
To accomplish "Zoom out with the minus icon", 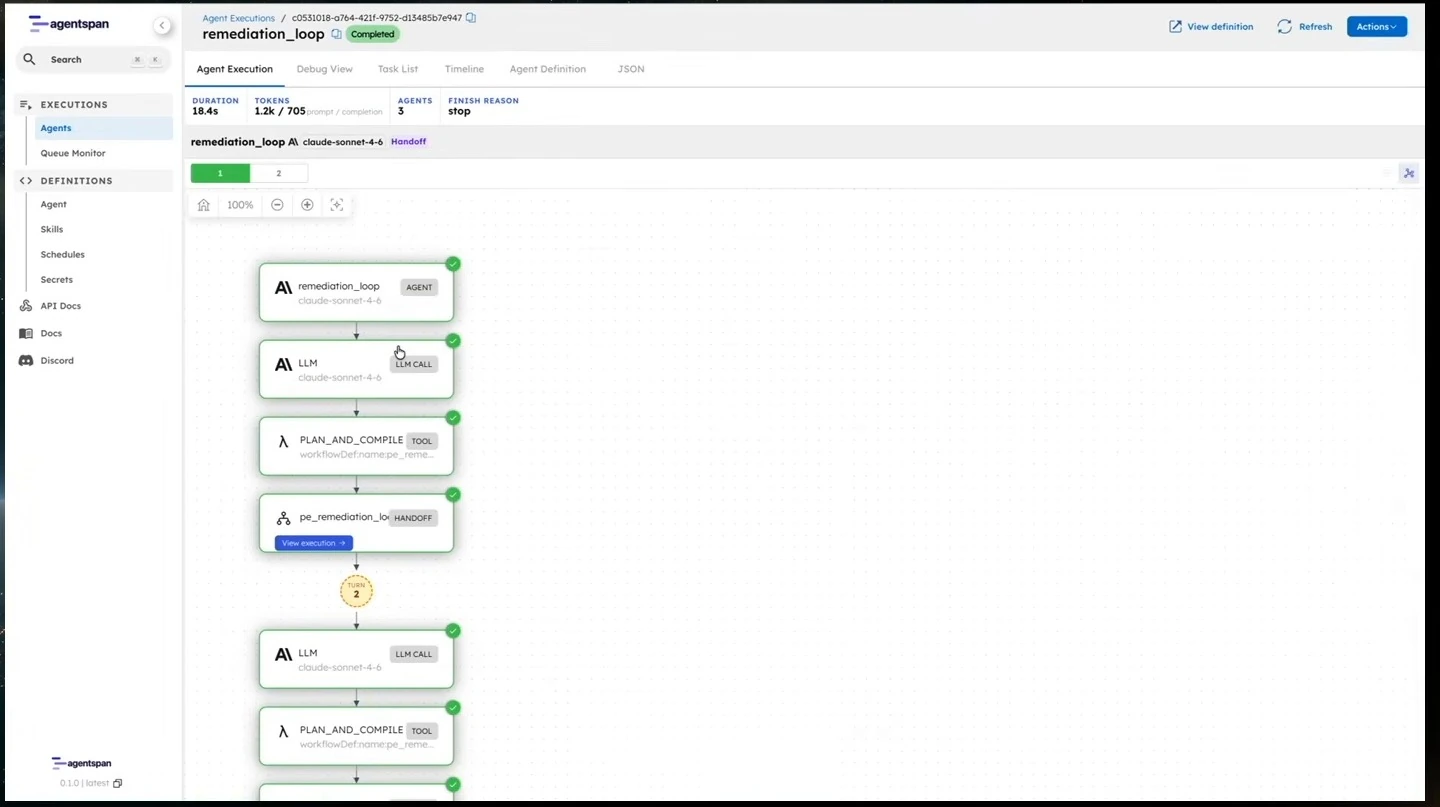I will click(277, 205).
